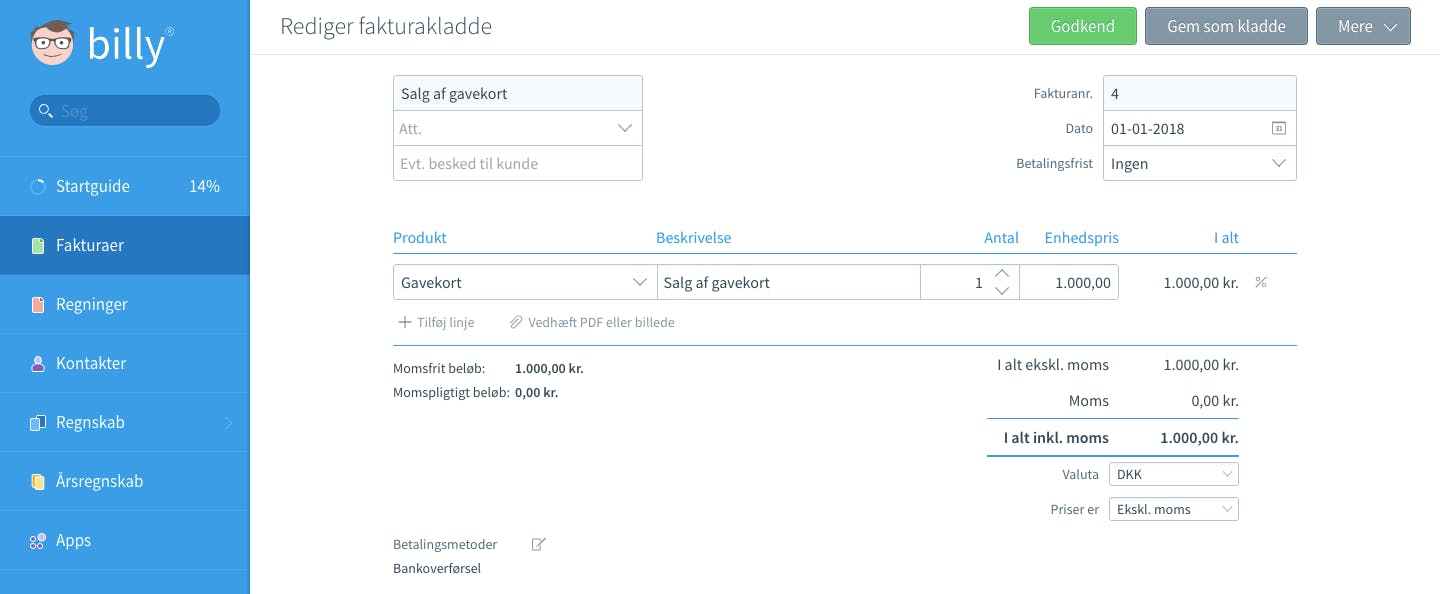Screen dimensions: 1440x594
Task: Click the green Godkend button
Action: (1083, 26)
